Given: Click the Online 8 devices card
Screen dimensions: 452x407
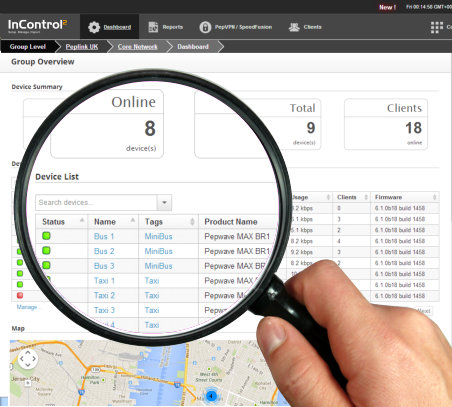Looking at the screenshot, I should pyautogui.click(x=107, y=124).
